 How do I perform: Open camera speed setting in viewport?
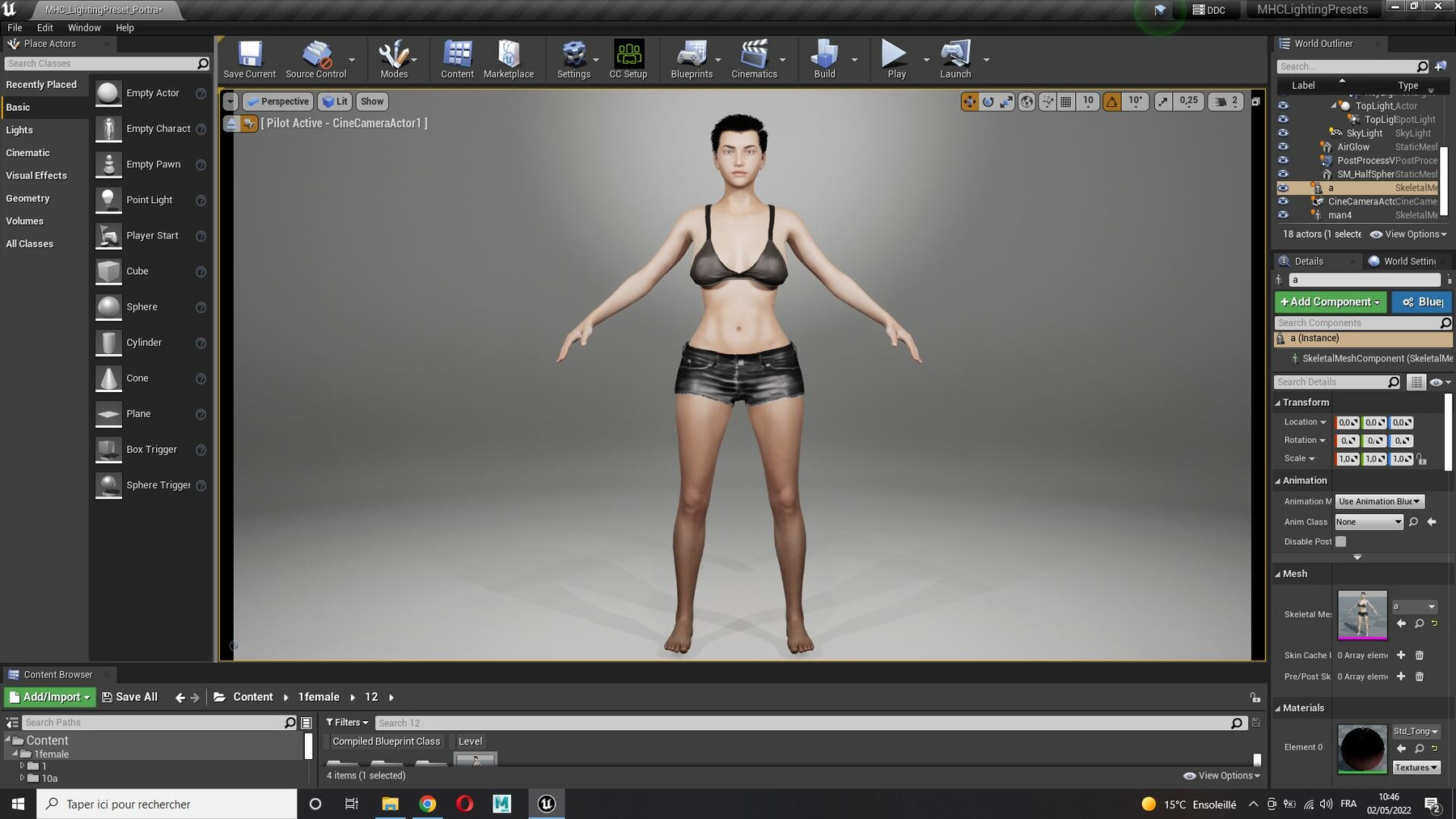pyautogui.click(x=1225, y=102)
